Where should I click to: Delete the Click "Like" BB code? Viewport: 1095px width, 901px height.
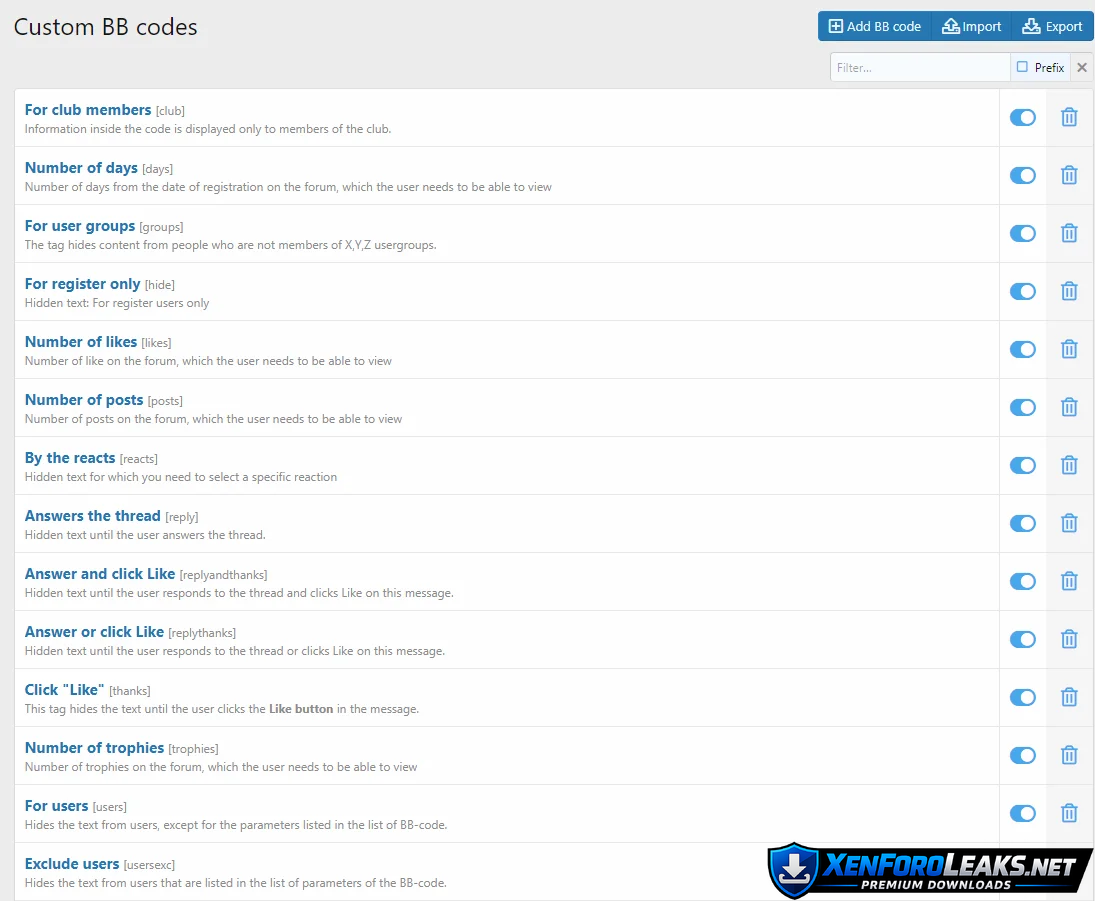1069,698
